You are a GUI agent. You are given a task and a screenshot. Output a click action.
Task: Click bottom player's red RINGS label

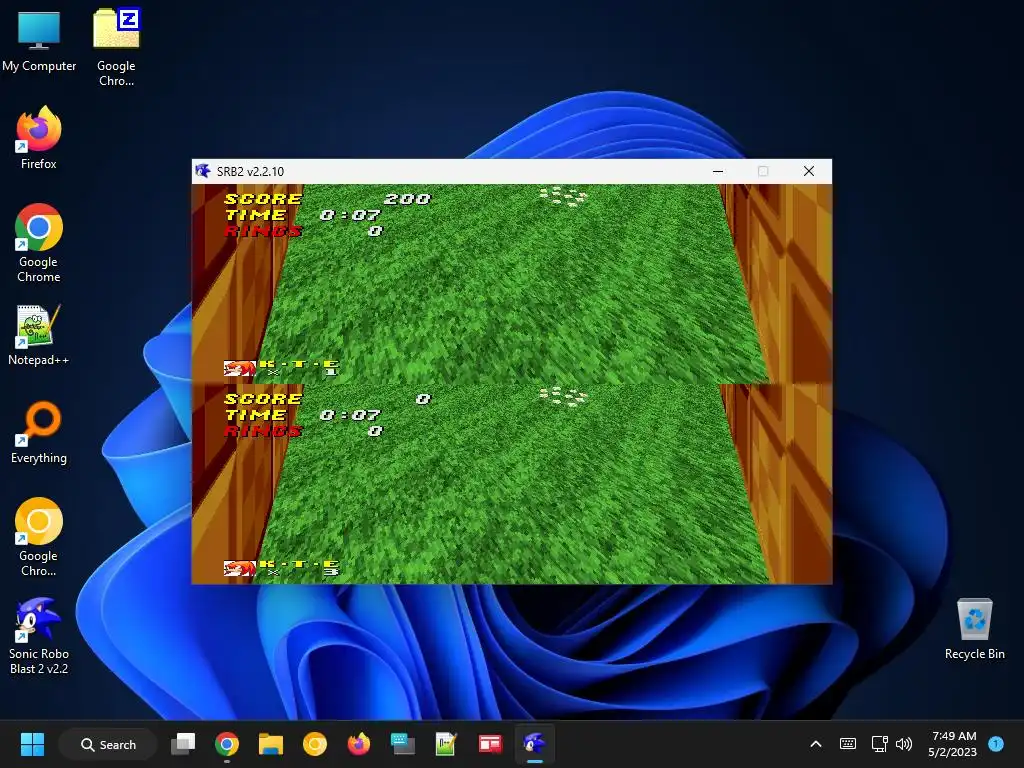[263, 431]
